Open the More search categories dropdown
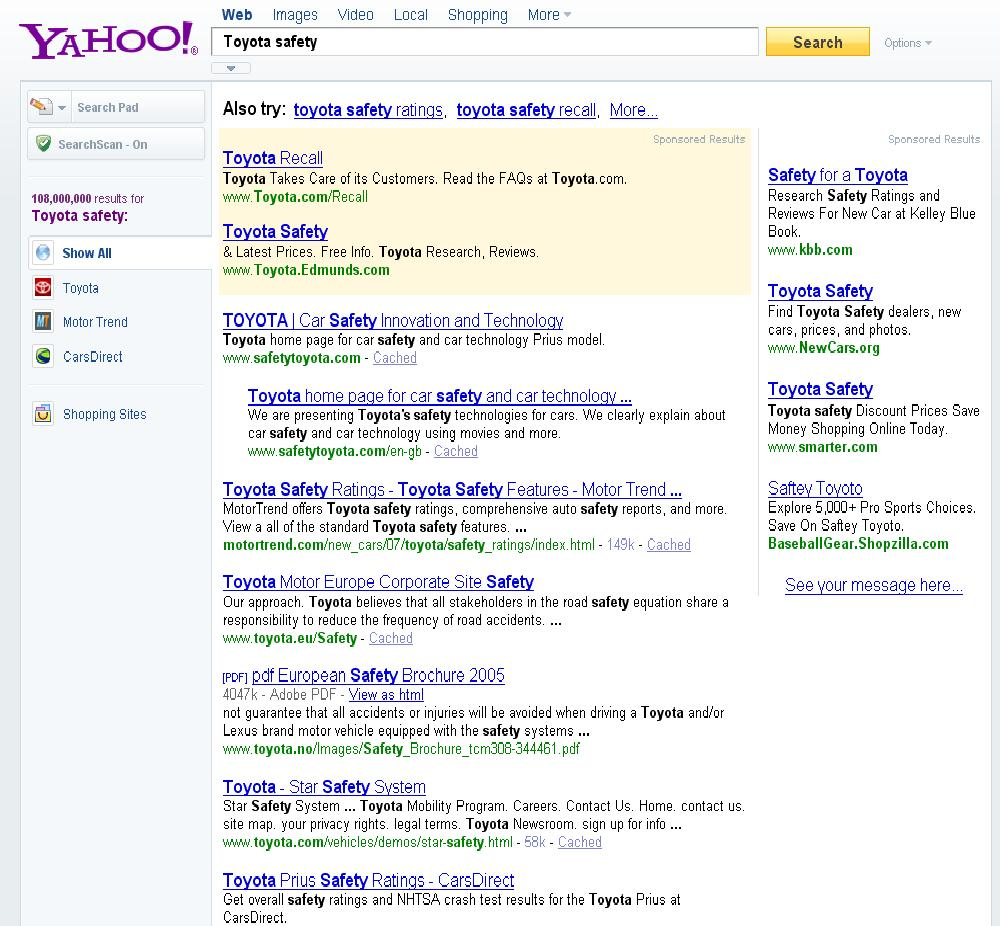1000x926 pixels. click(x=549, y=15)
